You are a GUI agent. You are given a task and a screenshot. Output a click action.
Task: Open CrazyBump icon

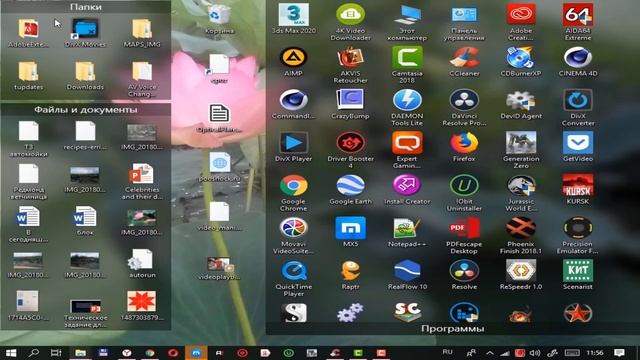click(x=350, y=100)
